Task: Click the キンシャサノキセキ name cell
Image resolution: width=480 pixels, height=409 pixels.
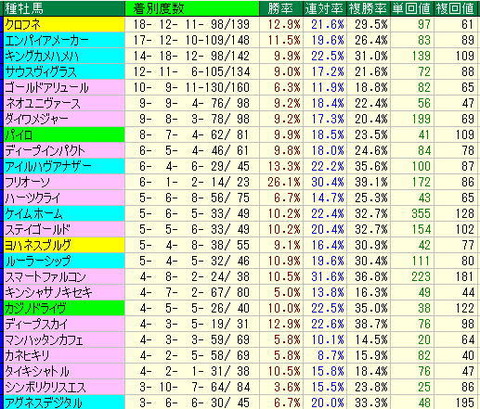Action: 64,293
